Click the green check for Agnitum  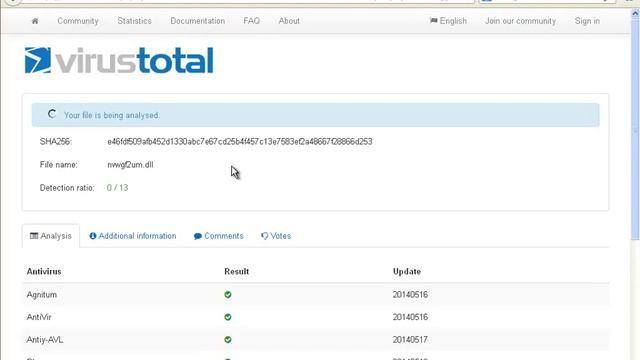[228, 295]
